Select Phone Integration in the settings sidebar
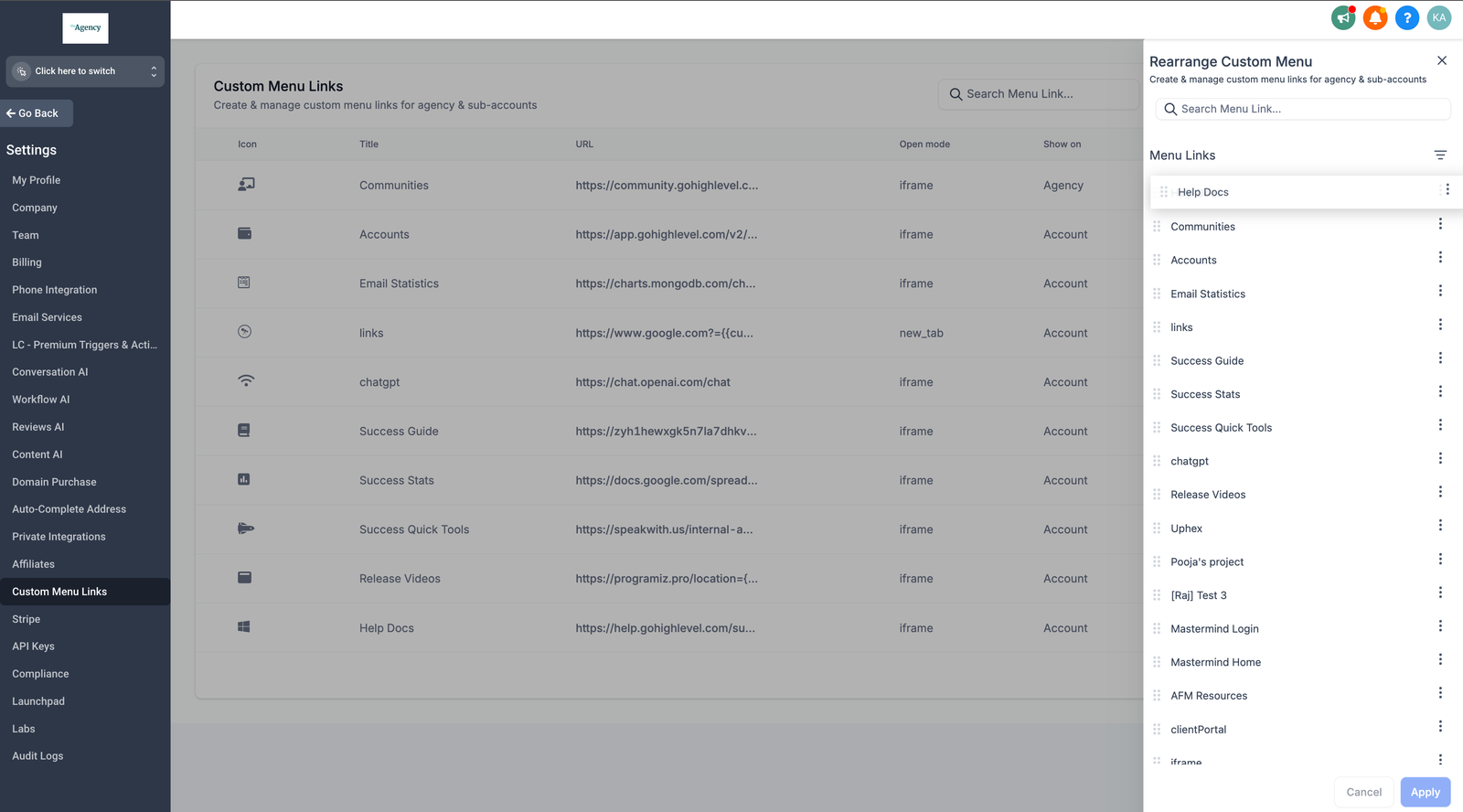This screenshot has width=1463, height=812. (x=54, y=290)
